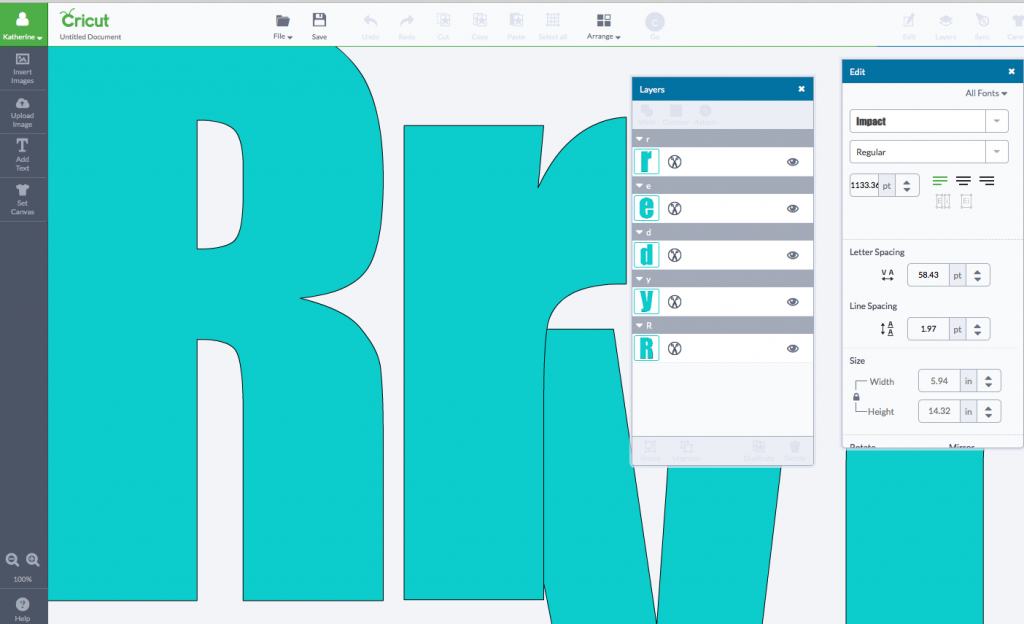Click the round Go button
Viewport: 1024px width, 624px height.
pos(654,23)
